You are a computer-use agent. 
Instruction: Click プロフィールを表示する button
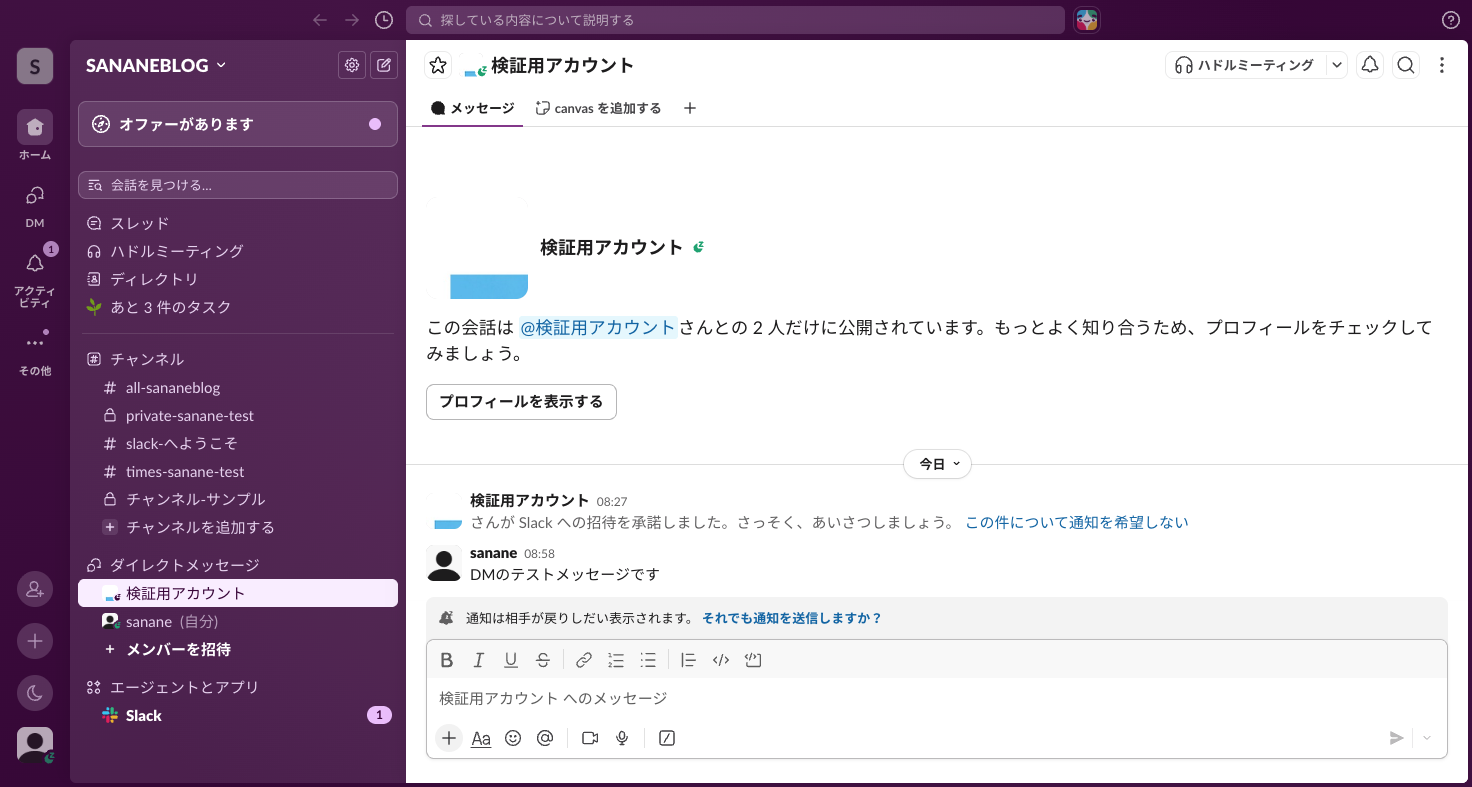[521, 402]
